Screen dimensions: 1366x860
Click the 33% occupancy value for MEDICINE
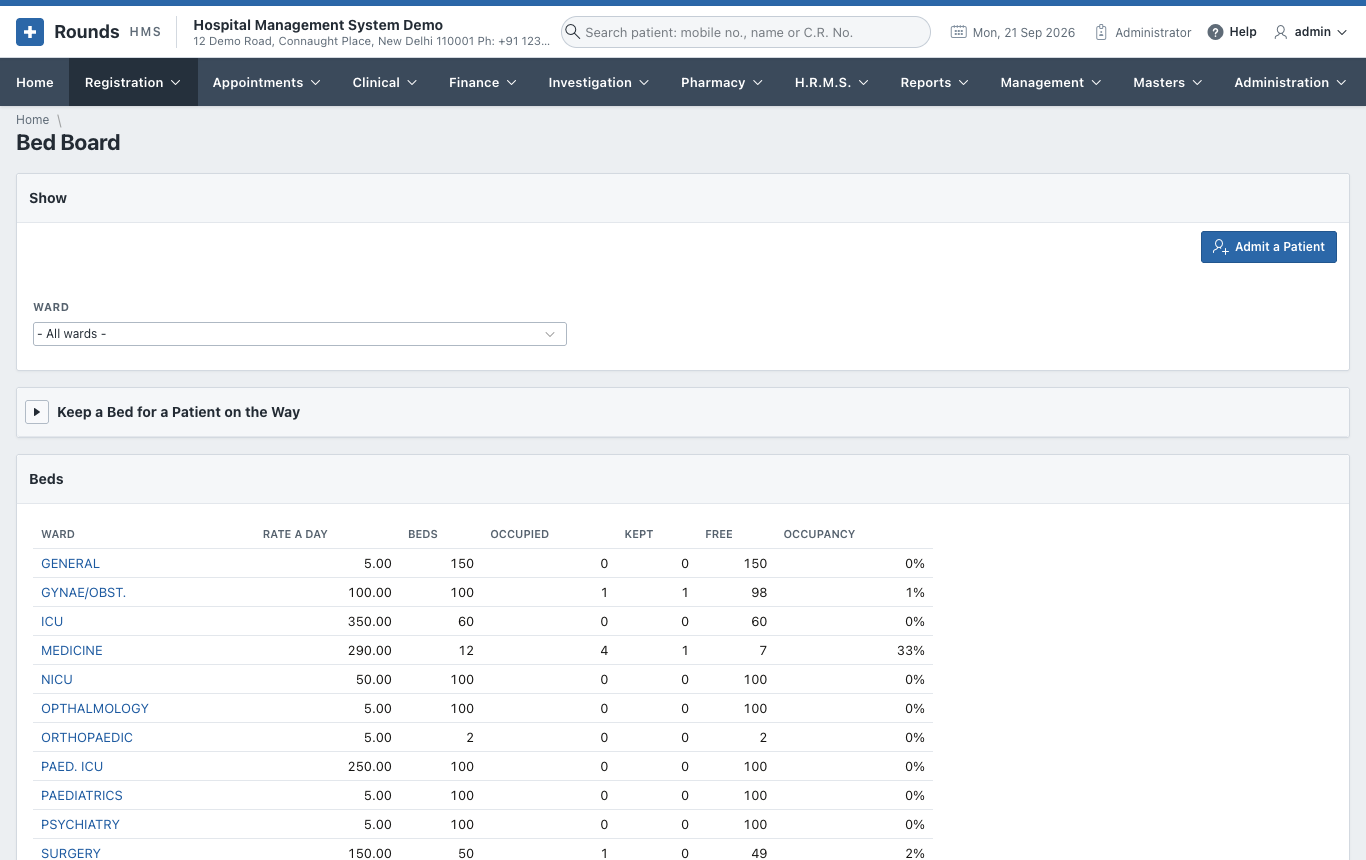pyautogui.click(x=911, y=651)
